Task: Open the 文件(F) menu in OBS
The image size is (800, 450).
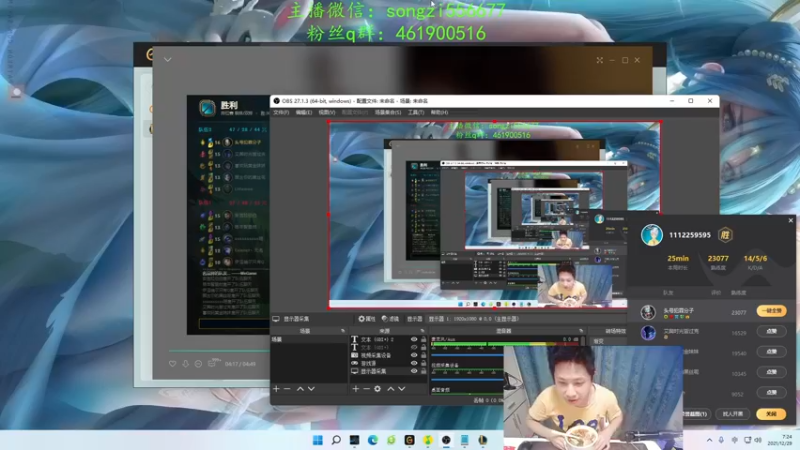Action: [281, 112]
